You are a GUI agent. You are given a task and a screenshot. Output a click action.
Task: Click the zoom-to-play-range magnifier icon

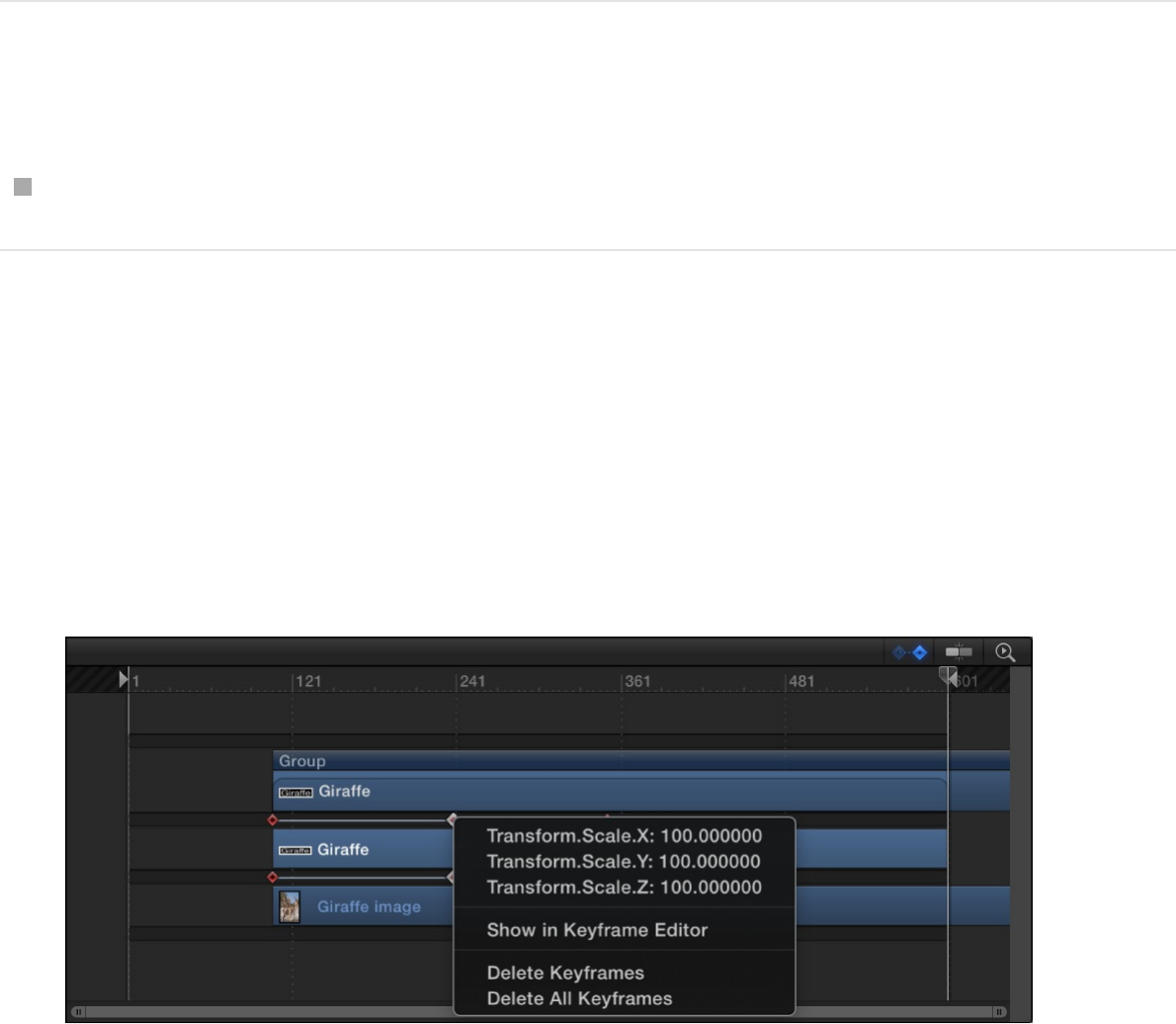coord(1005,652)
